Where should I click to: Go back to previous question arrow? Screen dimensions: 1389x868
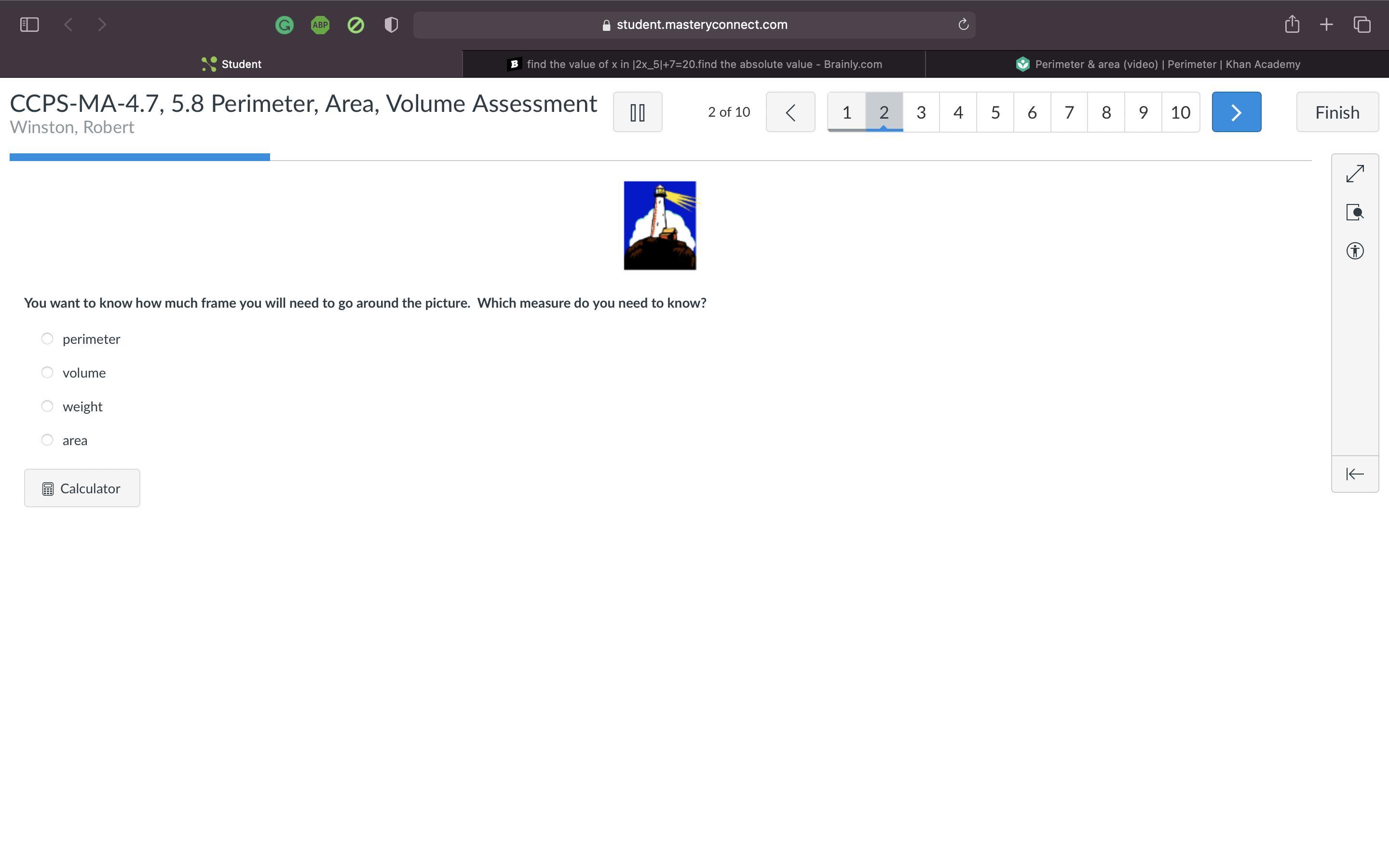pos(790,112)
